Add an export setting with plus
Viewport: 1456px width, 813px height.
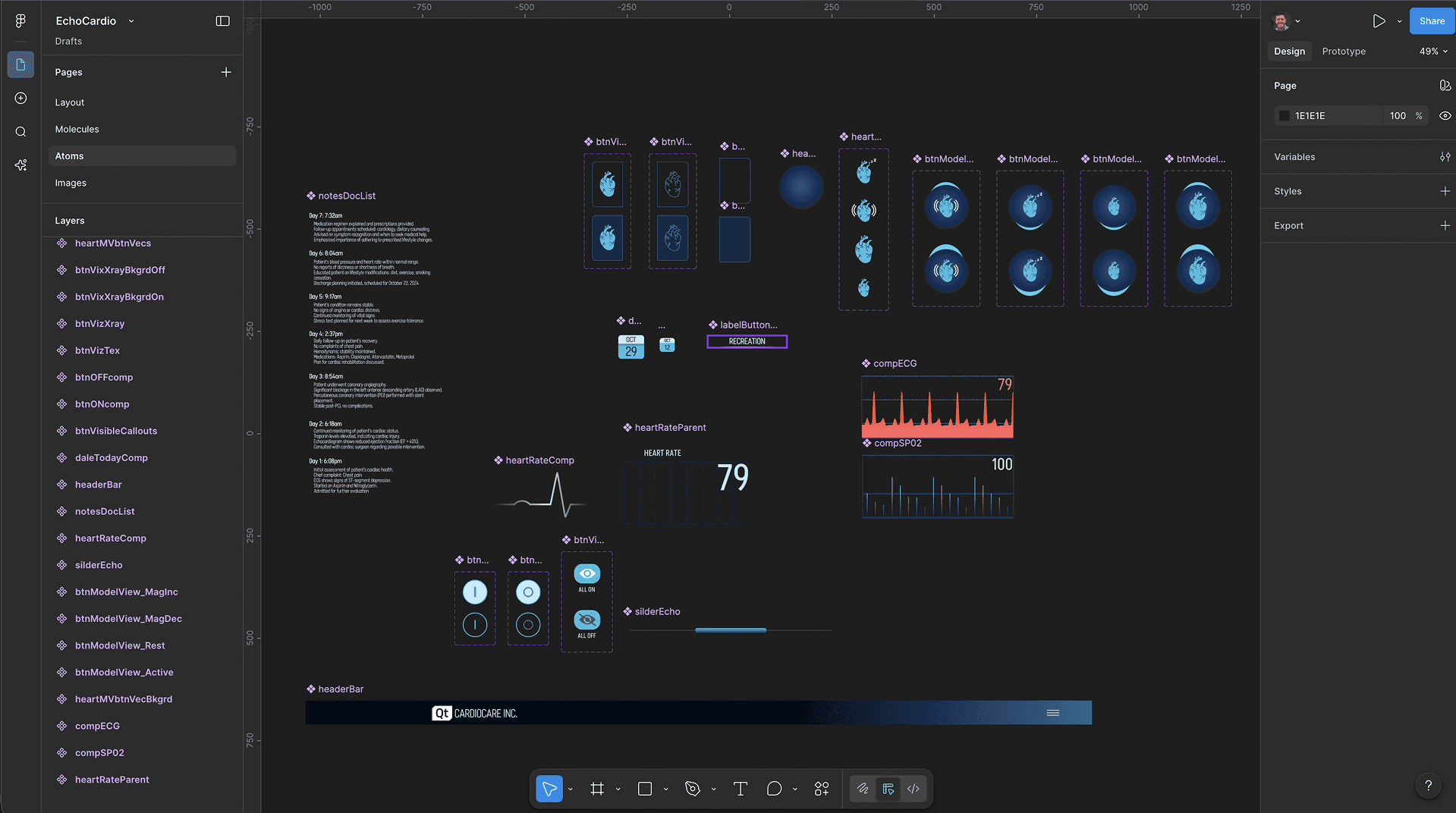pos(1445,225)
